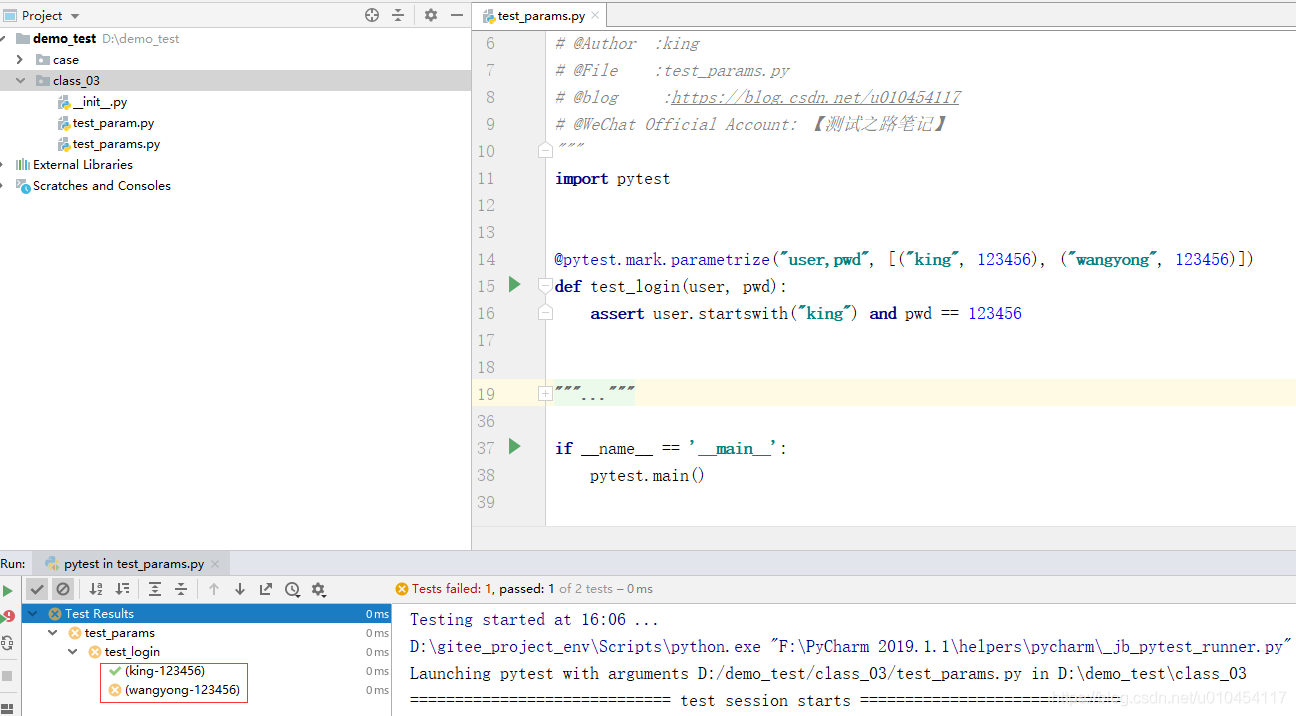Select test_params result row

pos(119,633)
